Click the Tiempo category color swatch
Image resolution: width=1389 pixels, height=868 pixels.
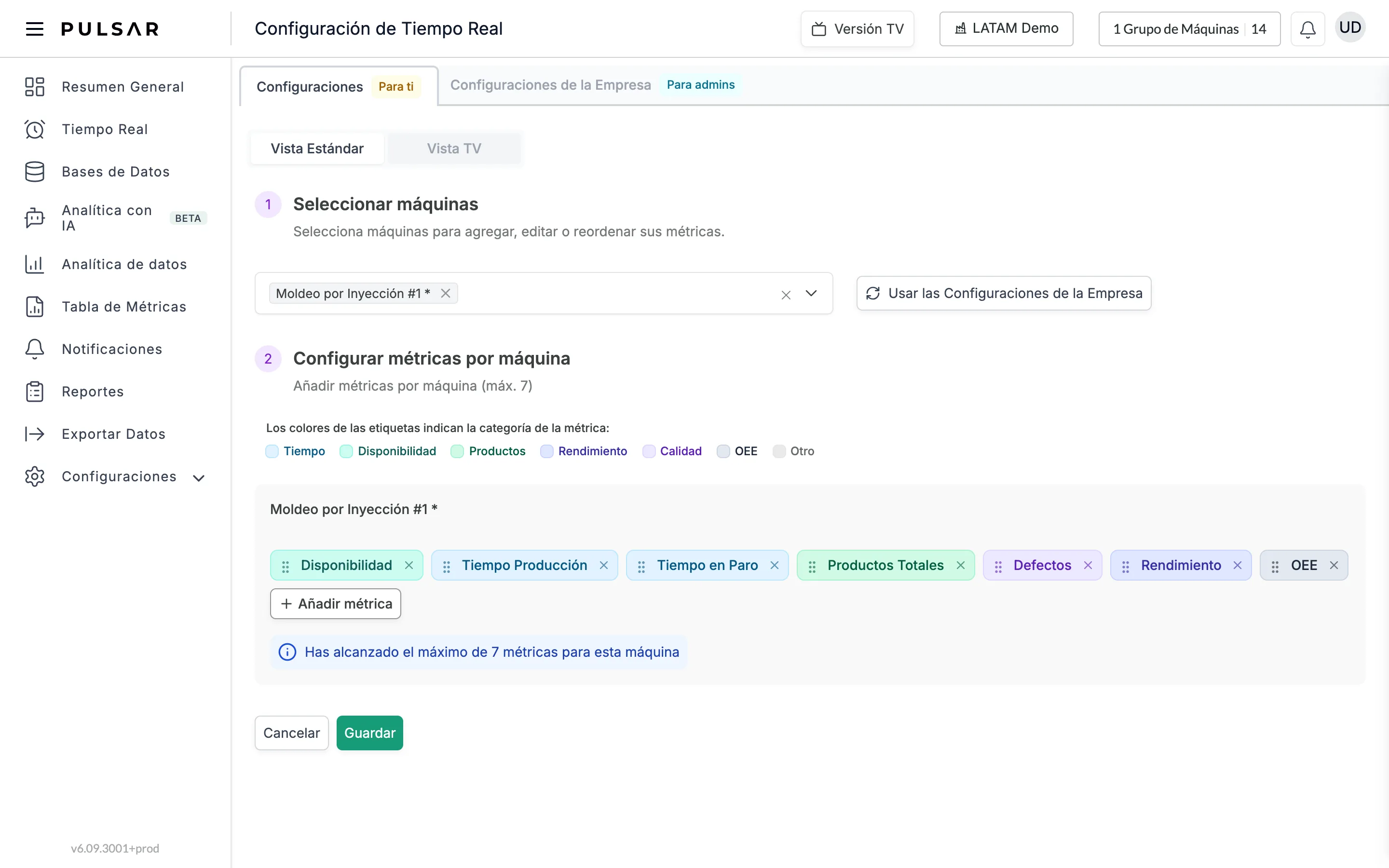tap(272, 451)
